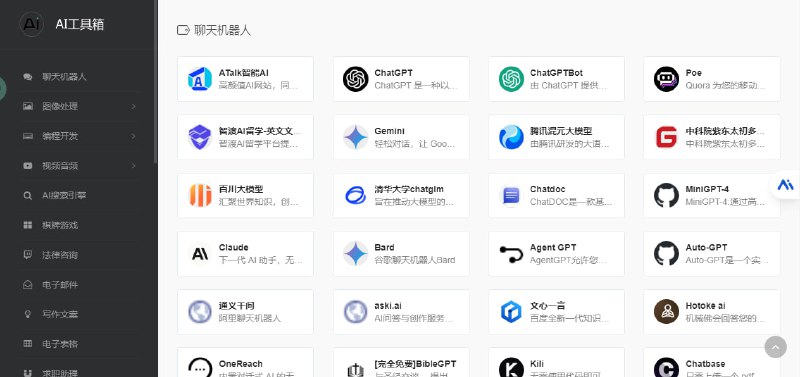The width and height of the screenshot is (800, 377).
Task: Open the Bard star icon
Action: (x=356, y=254)
